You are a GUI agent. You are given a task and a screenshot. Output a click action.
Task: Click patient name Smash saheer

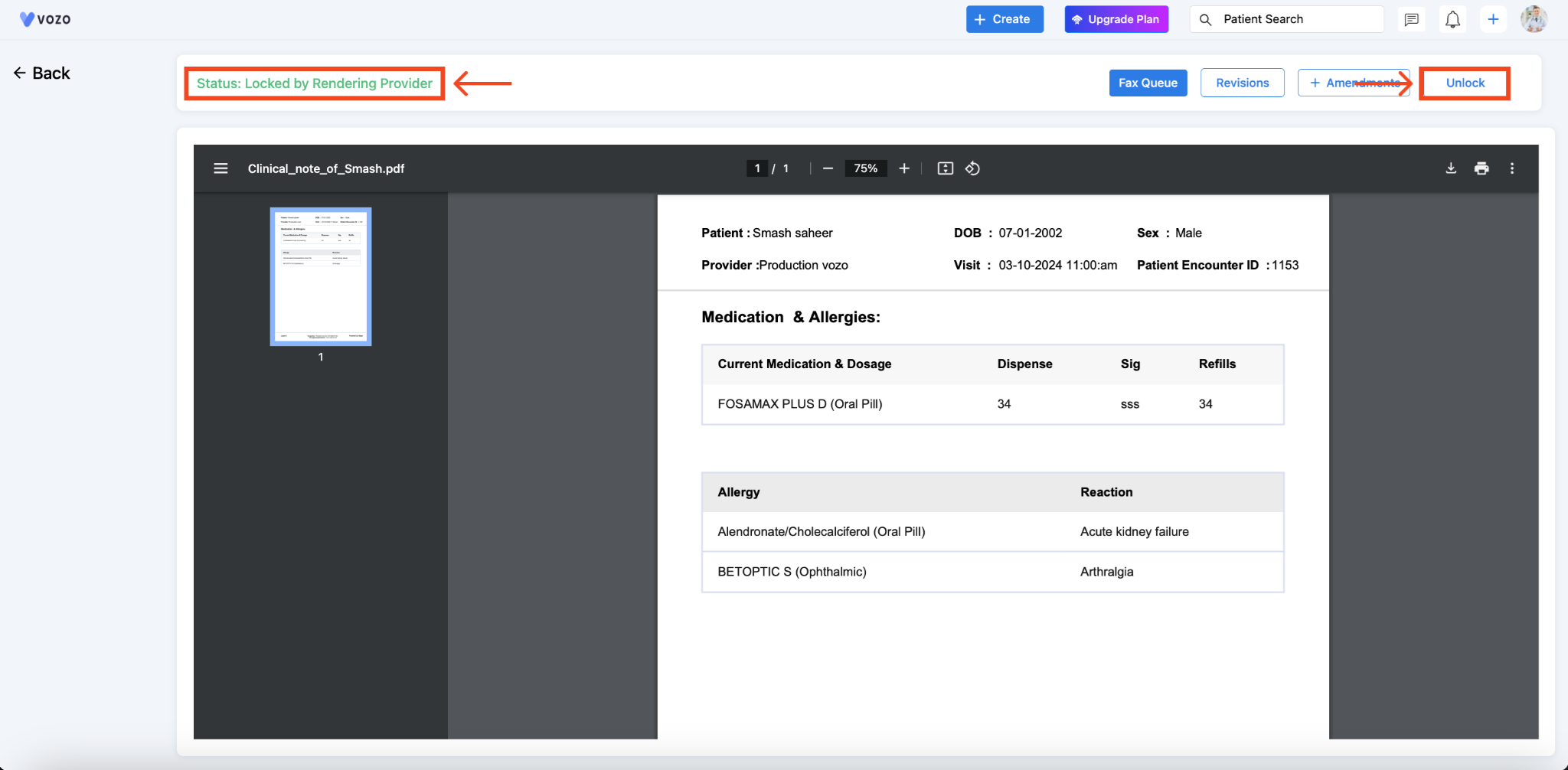point(792,233)
